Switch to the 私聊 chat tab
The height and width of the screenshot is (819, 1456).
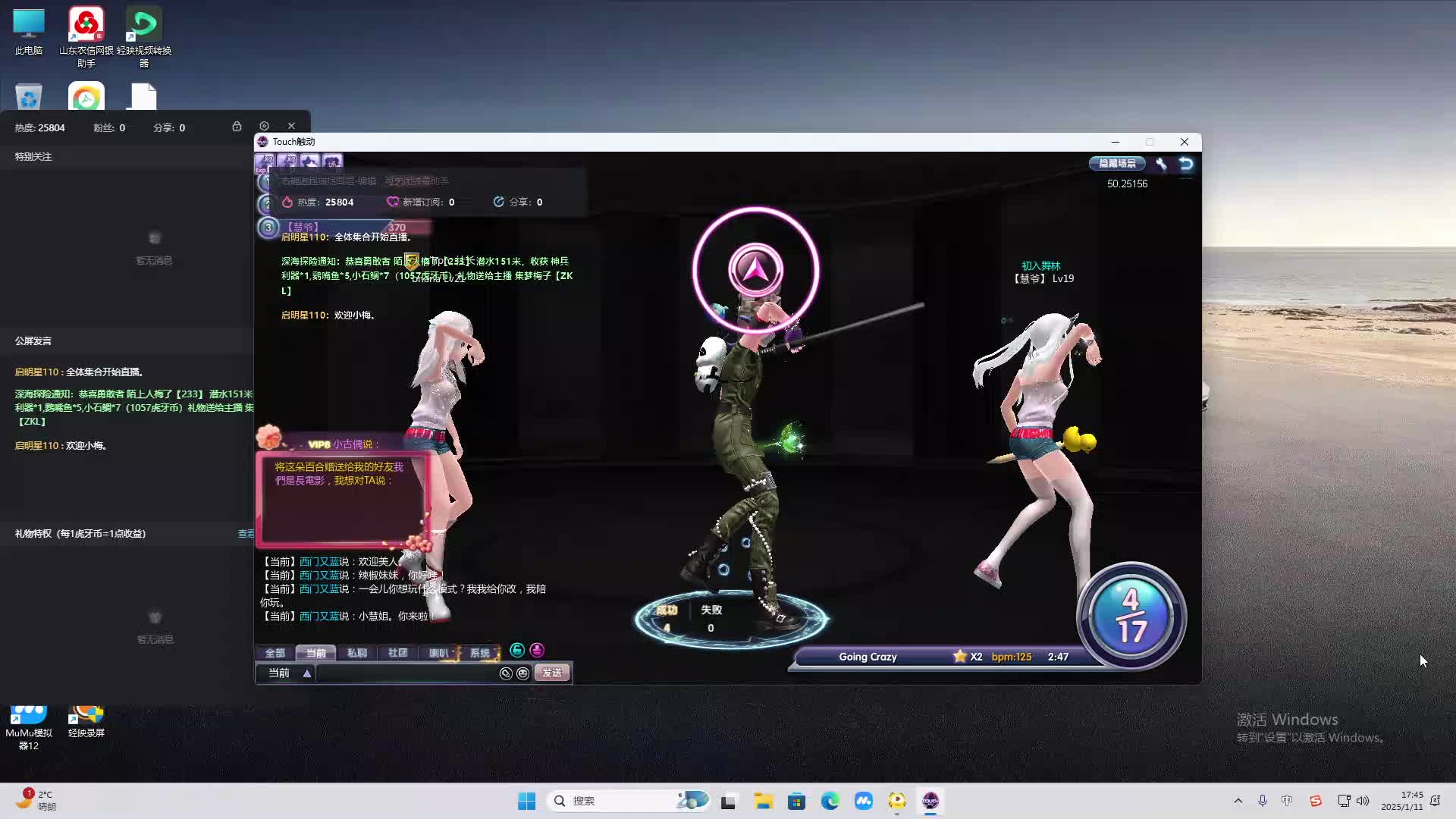356,653
